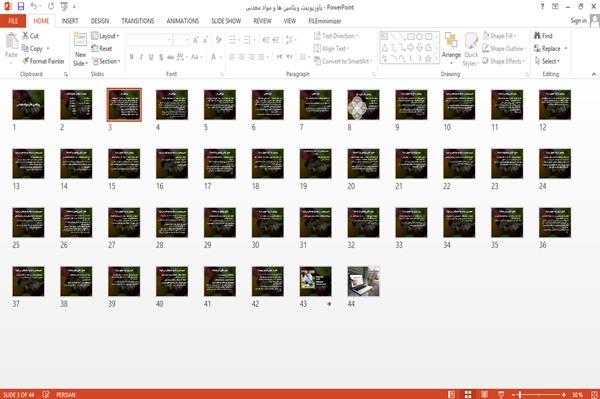The image size is (600, 399).
Task: Open PowerPoint Help question mark
Action: (x=542, y=7)
